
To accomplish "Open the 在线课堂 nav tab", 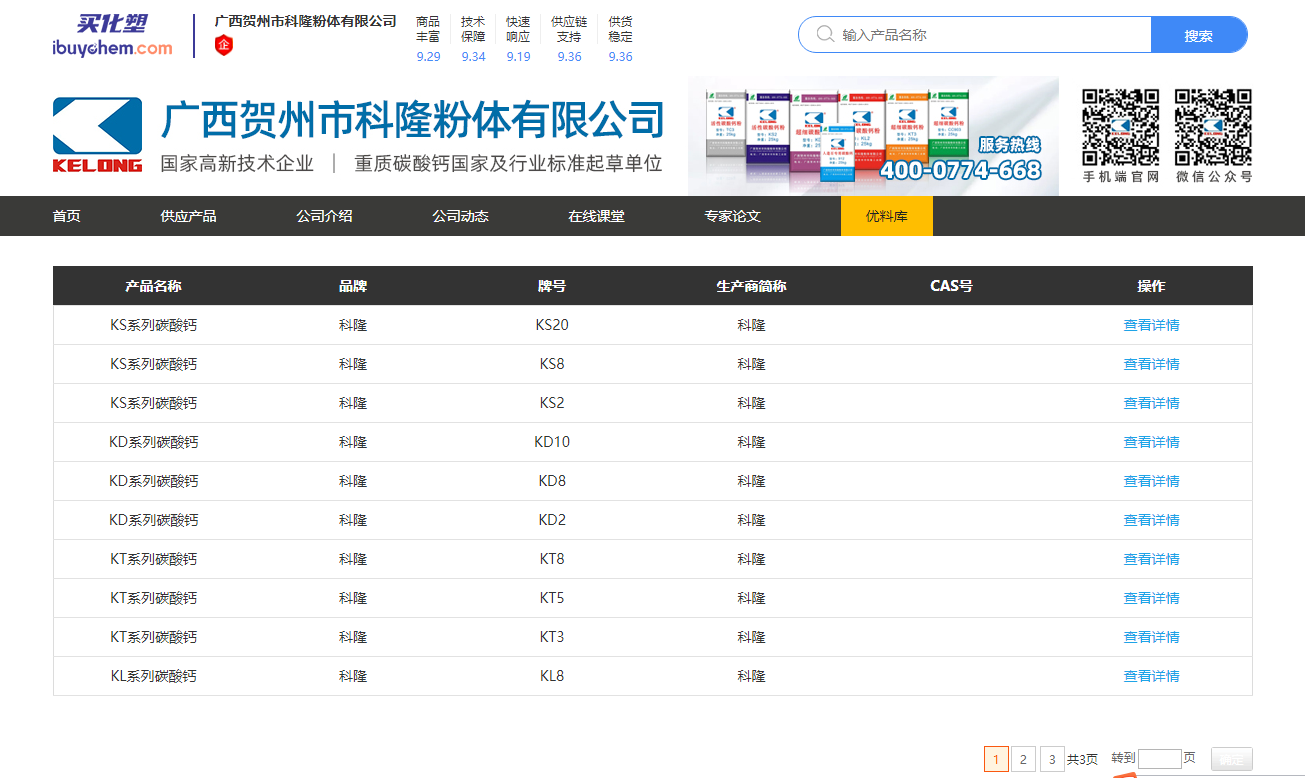I will click(x=596, y=216).
